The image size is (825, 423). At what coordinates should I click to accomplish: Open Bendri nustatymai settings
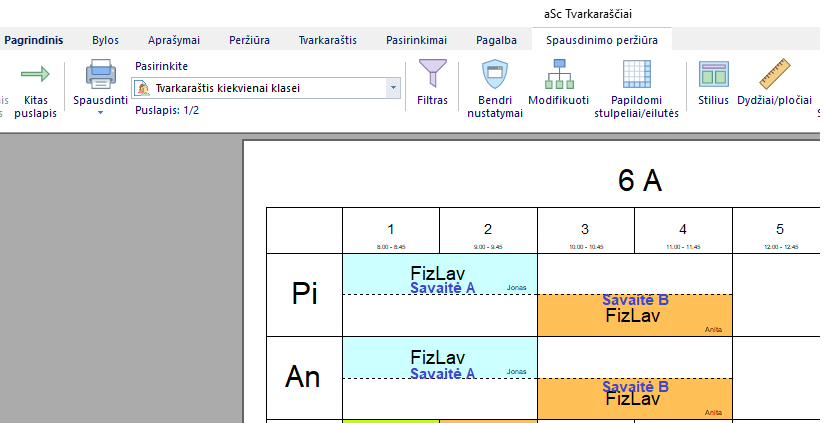(x=494, y=76)
